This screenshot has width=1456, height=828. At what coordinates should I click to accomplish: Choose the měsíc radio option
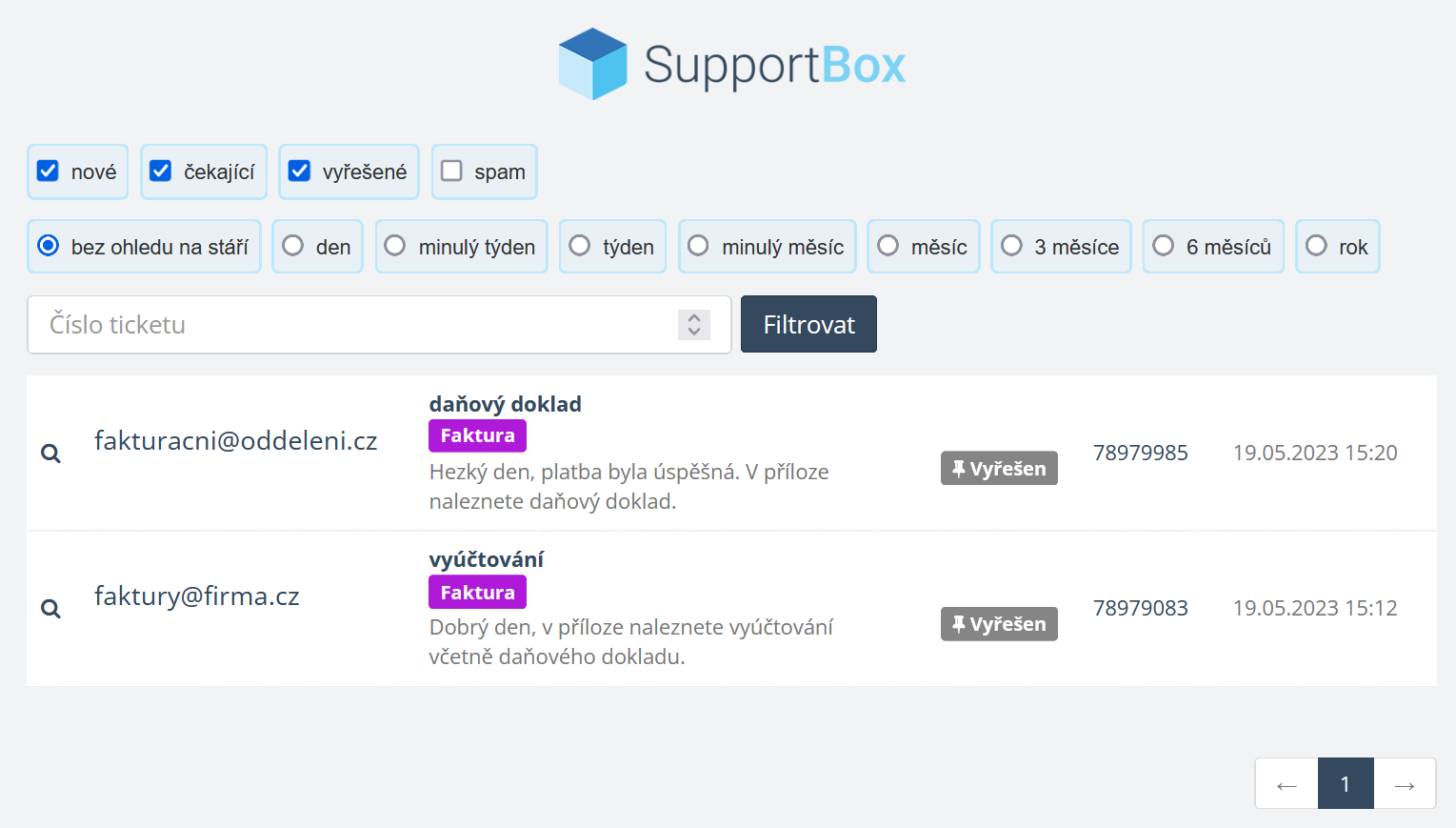(888, 246)
